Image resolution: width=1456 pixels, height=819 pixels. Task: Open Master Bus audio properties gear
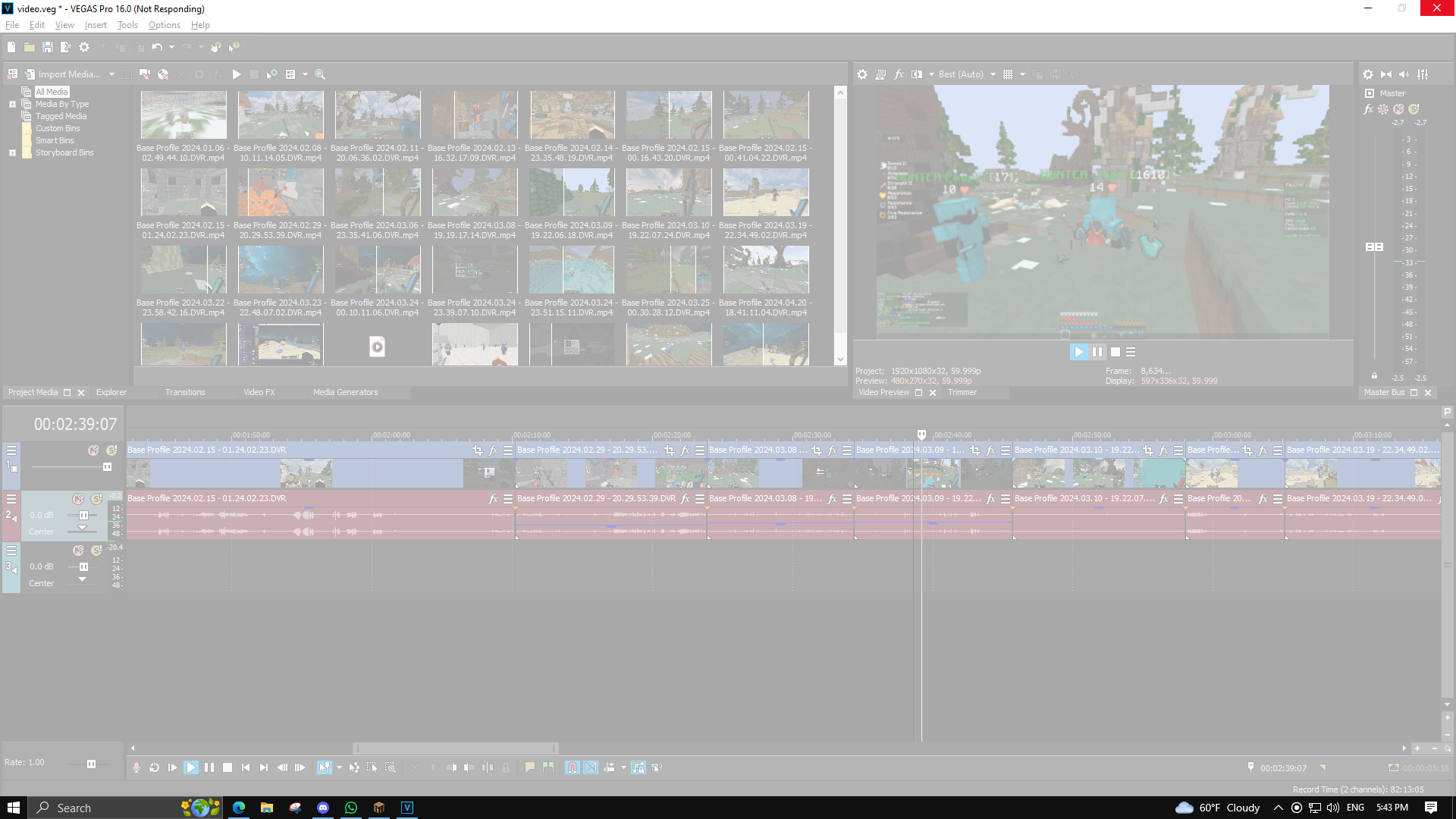(x=1368, y=74)
